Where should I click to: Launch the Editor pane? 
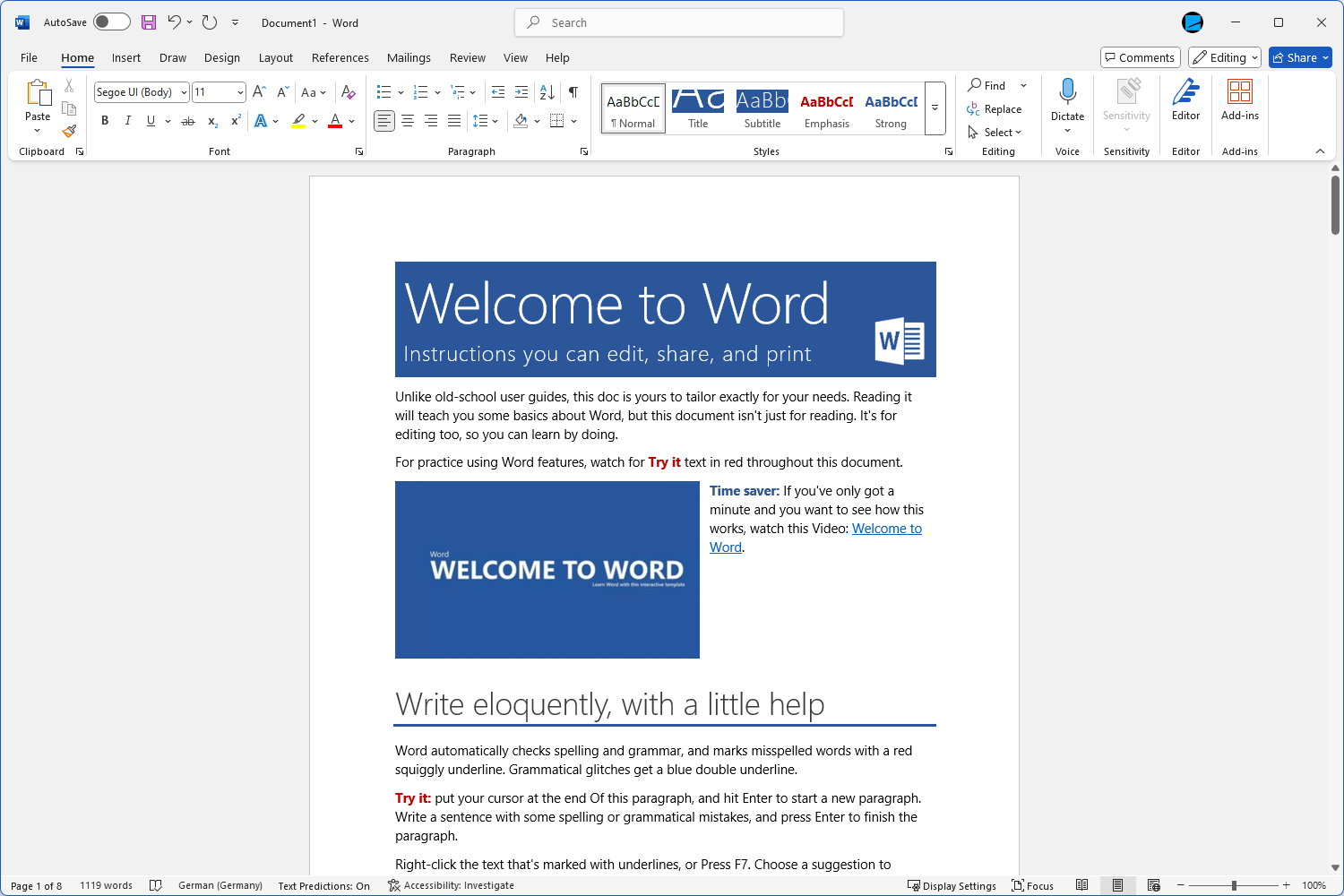point(1185,99)
